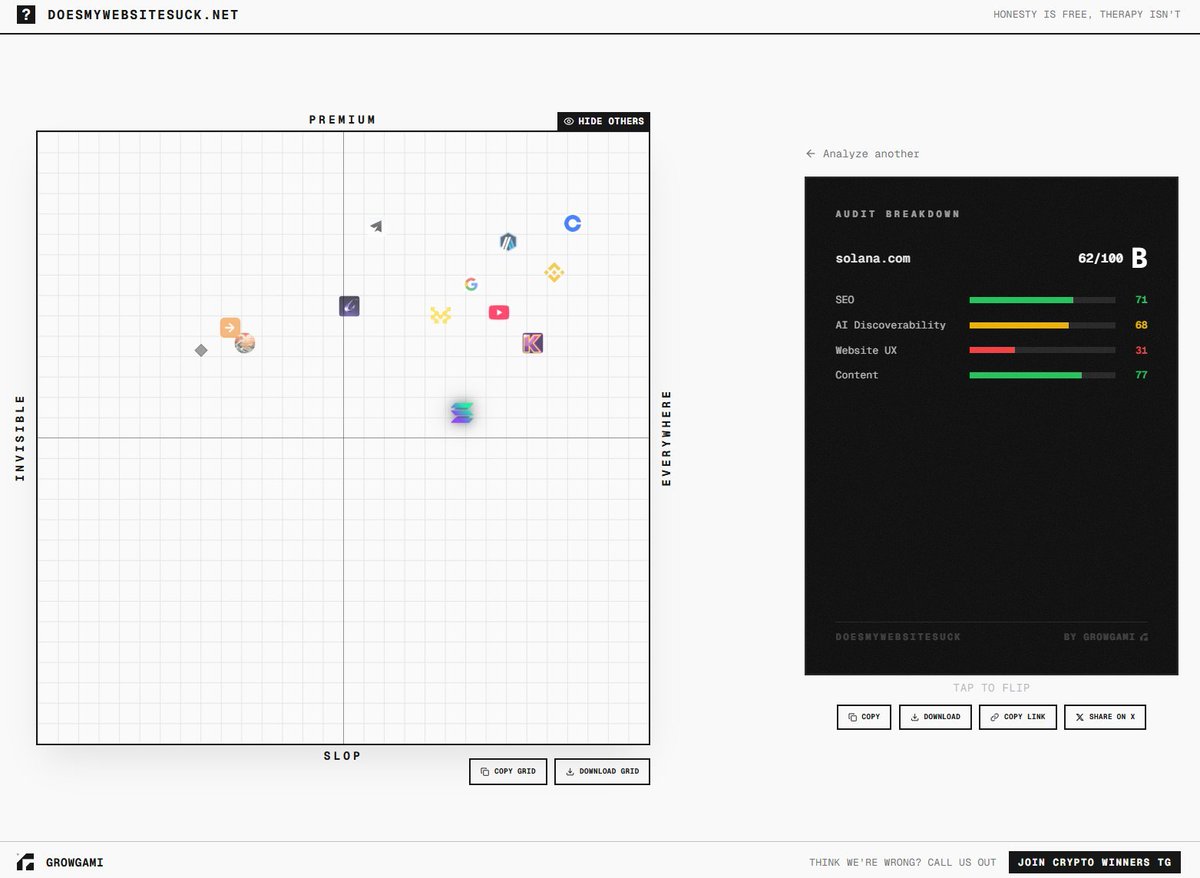Click the SEO score bar
The height and width of the screenshot is (878, 1200).
point(1042,300)
